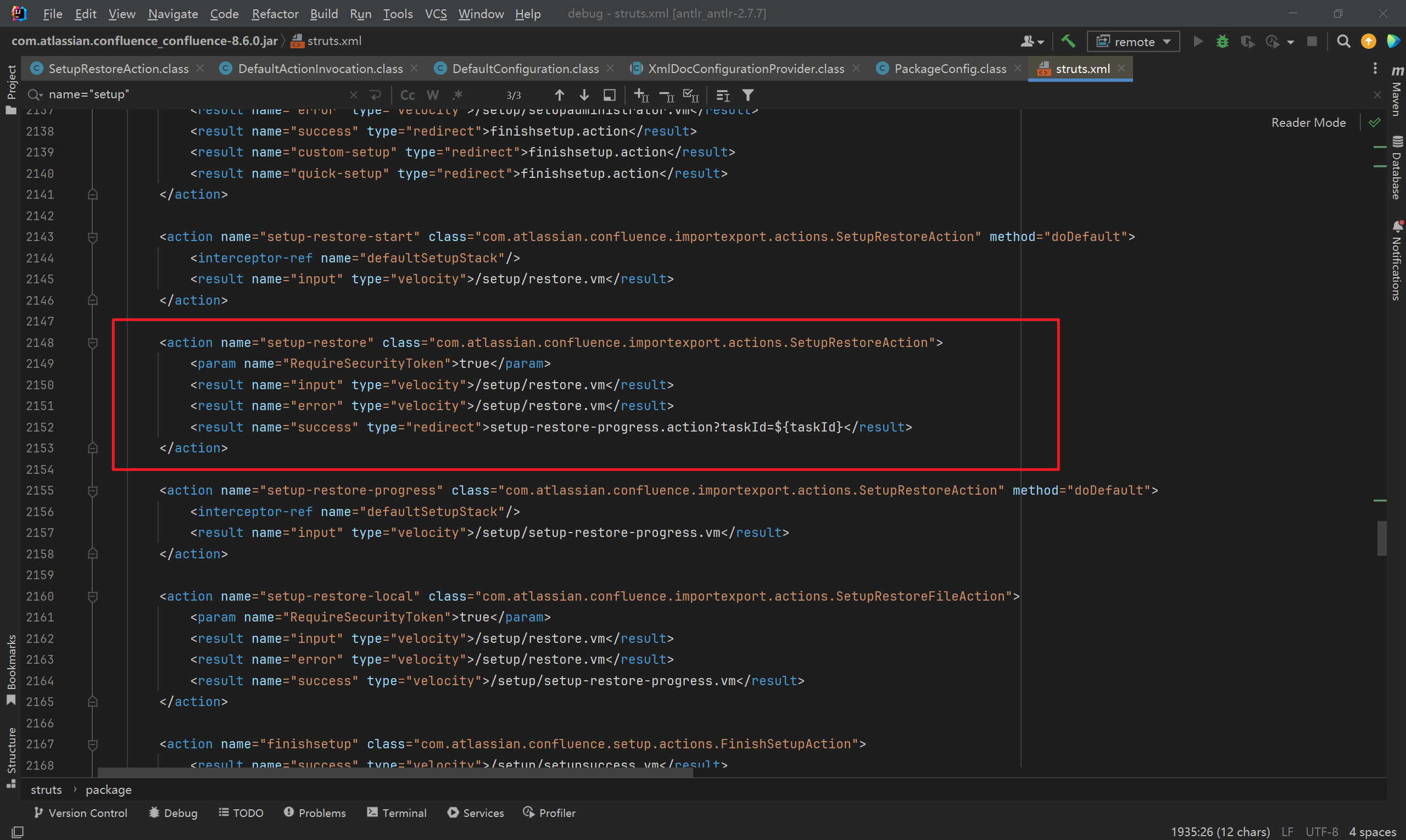1406x840 pixels.
Task: Toggle regex search option
Action: [457, 95]
